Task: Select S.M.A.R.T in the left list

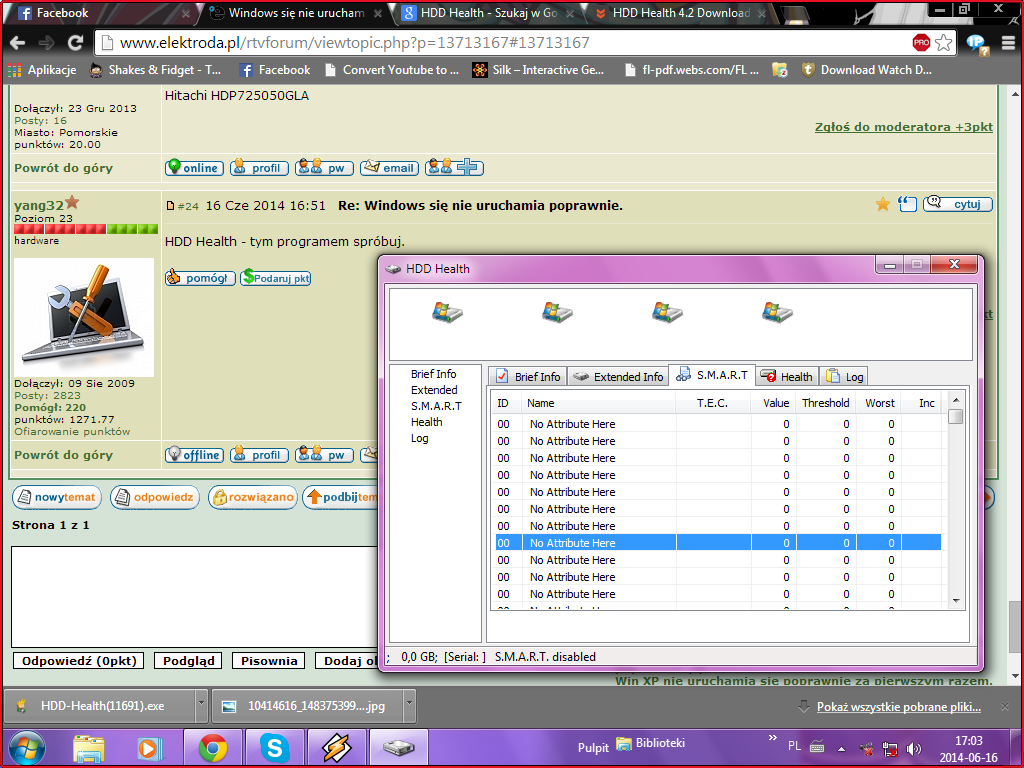Action: tap(436, 406)
